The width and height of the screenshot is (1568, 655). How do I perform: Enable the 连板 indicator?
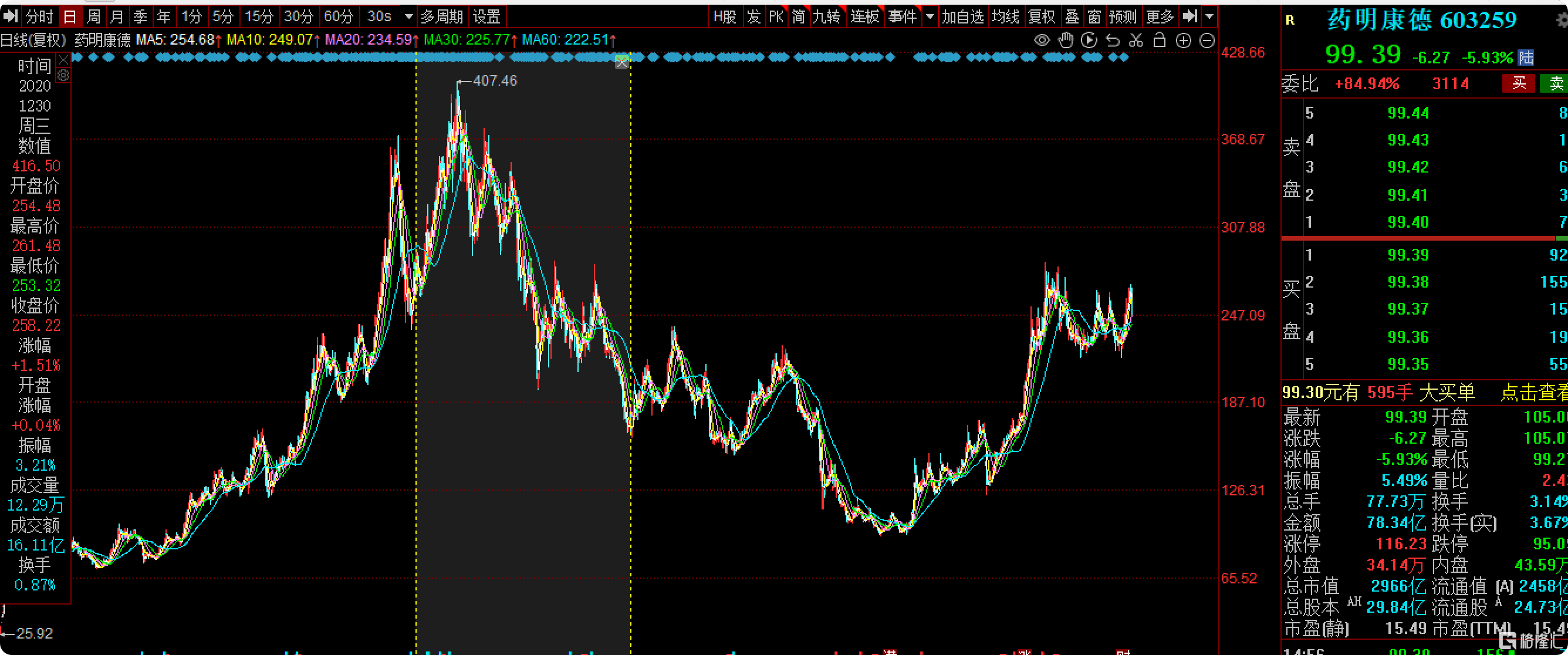865,16
